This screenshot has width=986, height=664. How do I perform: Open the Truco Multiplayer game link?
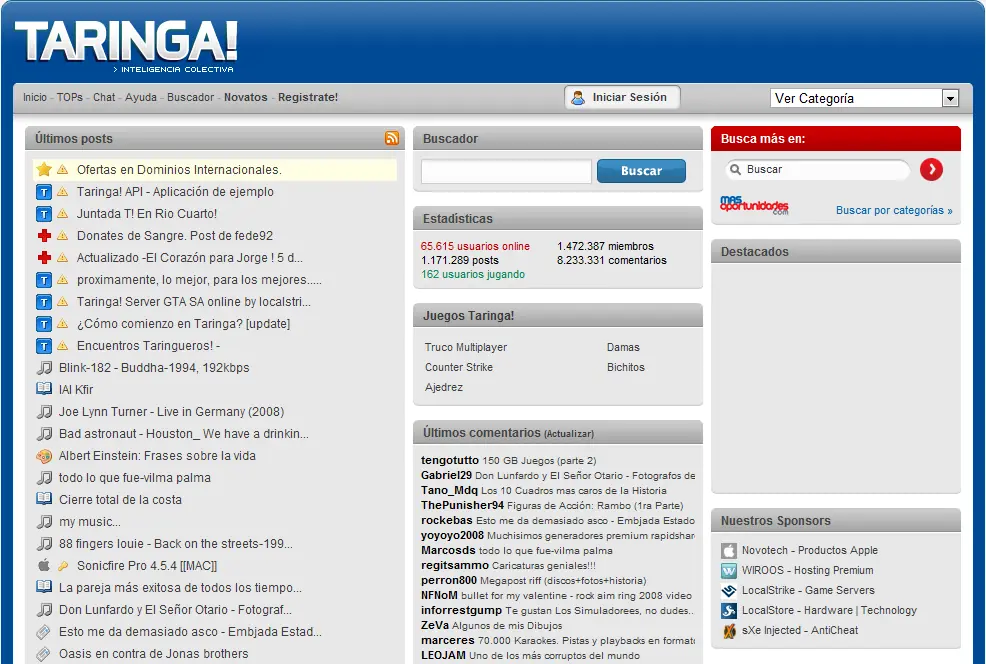click(466, 347)
